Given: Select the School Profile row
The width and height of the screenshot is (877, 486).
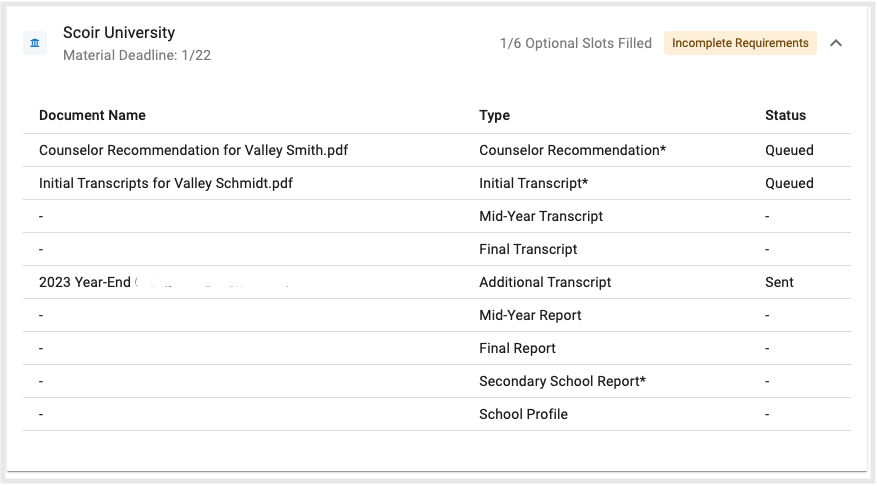Looking at the screenshot, I should click(523, 415).
